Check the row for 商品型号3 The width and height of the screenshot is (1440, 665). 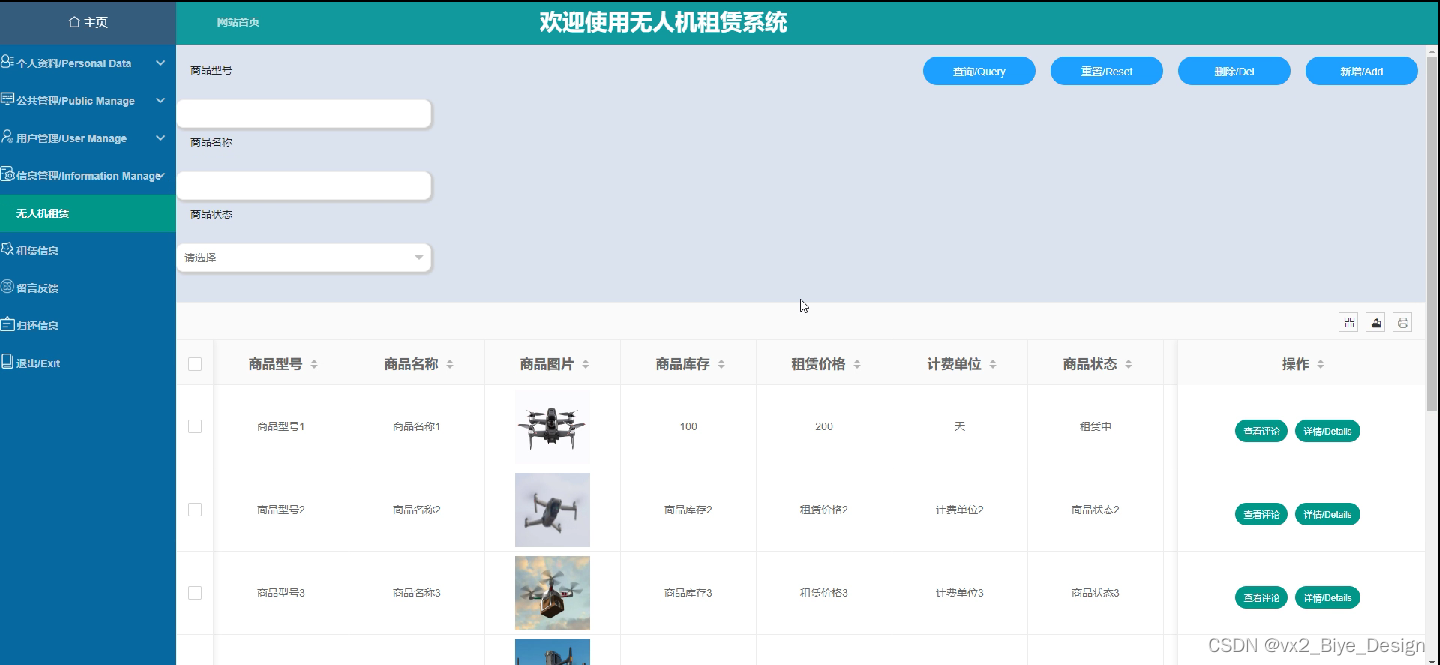[195, 593]
